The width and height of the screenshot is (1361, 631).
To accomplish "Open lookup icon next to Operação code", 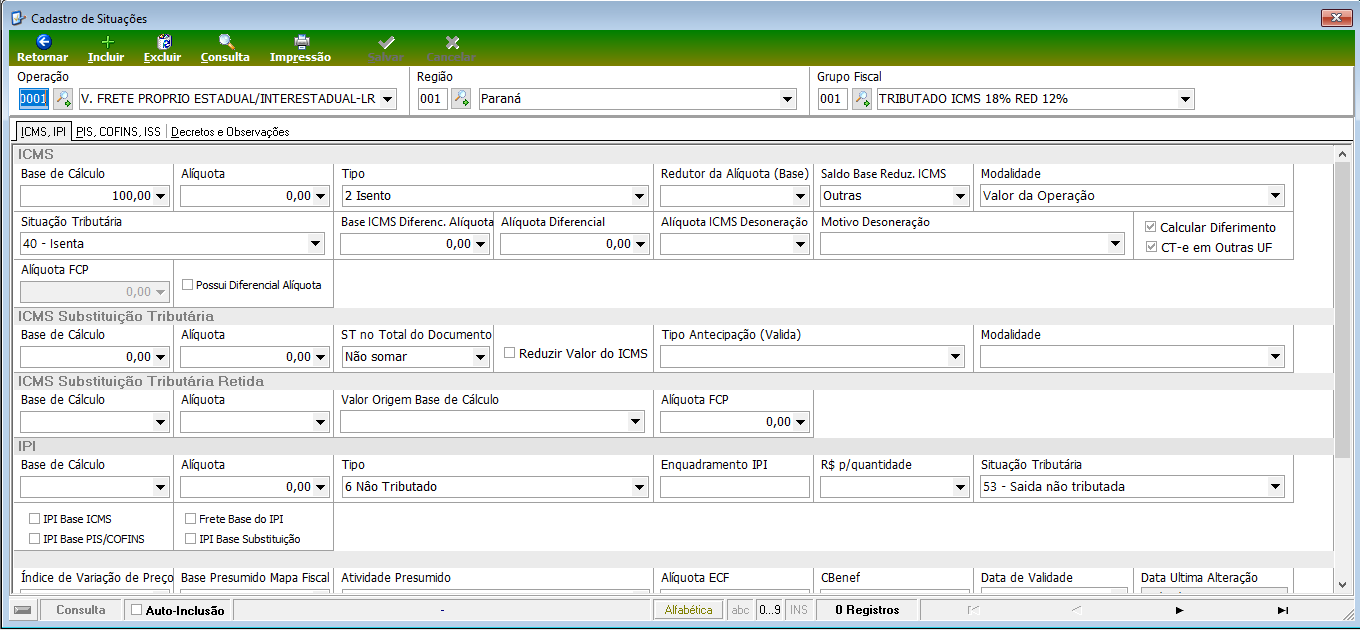I will point(62,99).
